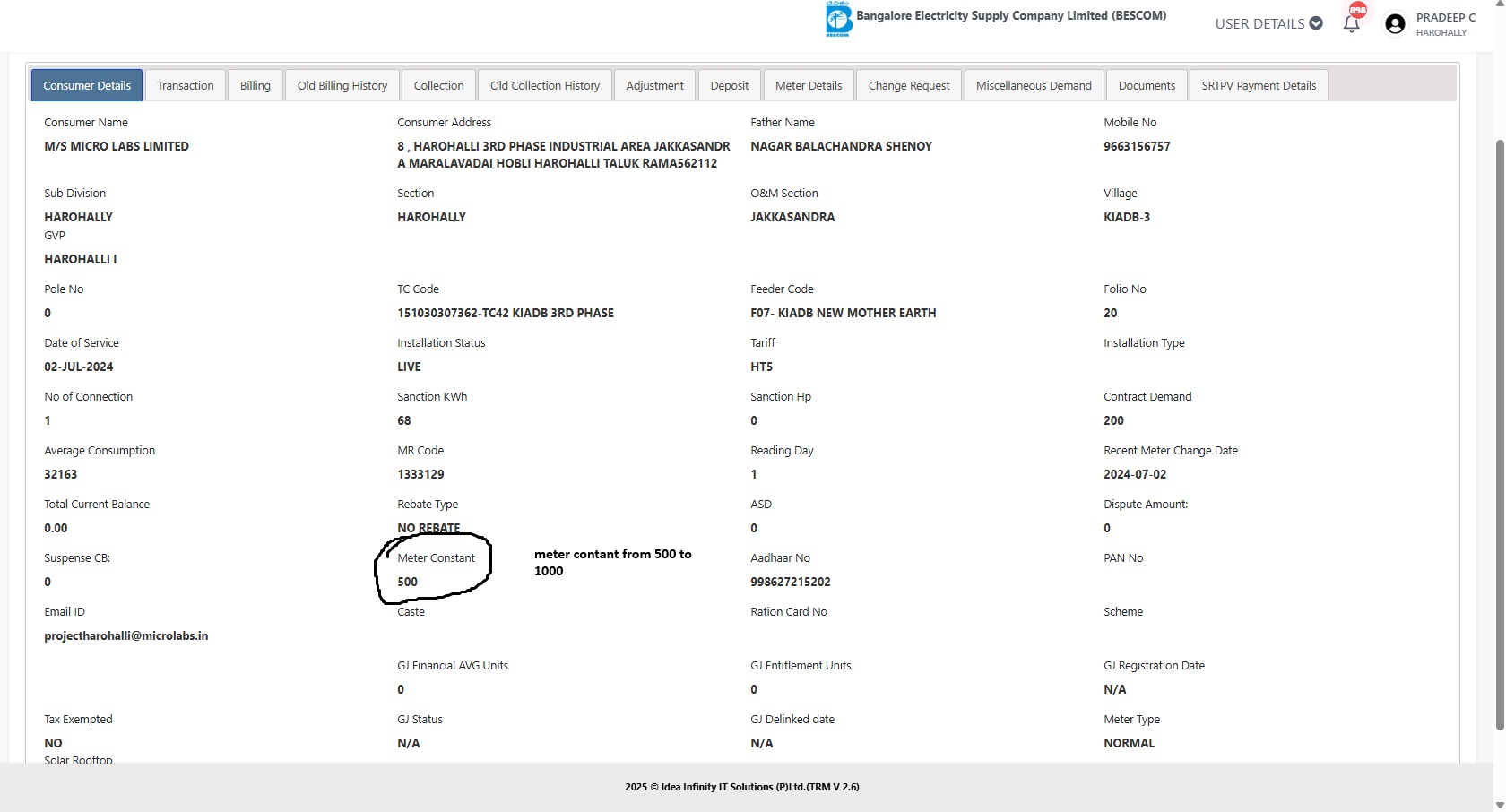Click the mobile number 9663156757
1506x812 pixels.
[1137, 146]
